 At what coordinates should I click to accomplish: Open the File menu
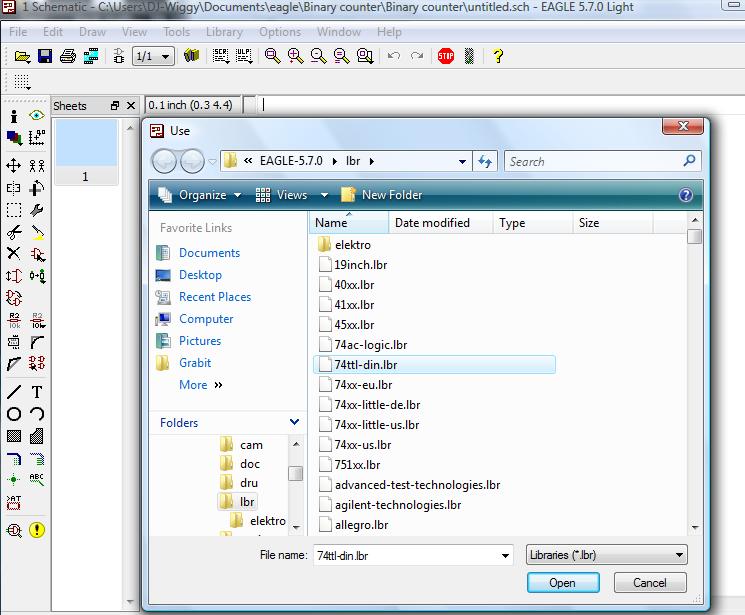coord(18,32)
